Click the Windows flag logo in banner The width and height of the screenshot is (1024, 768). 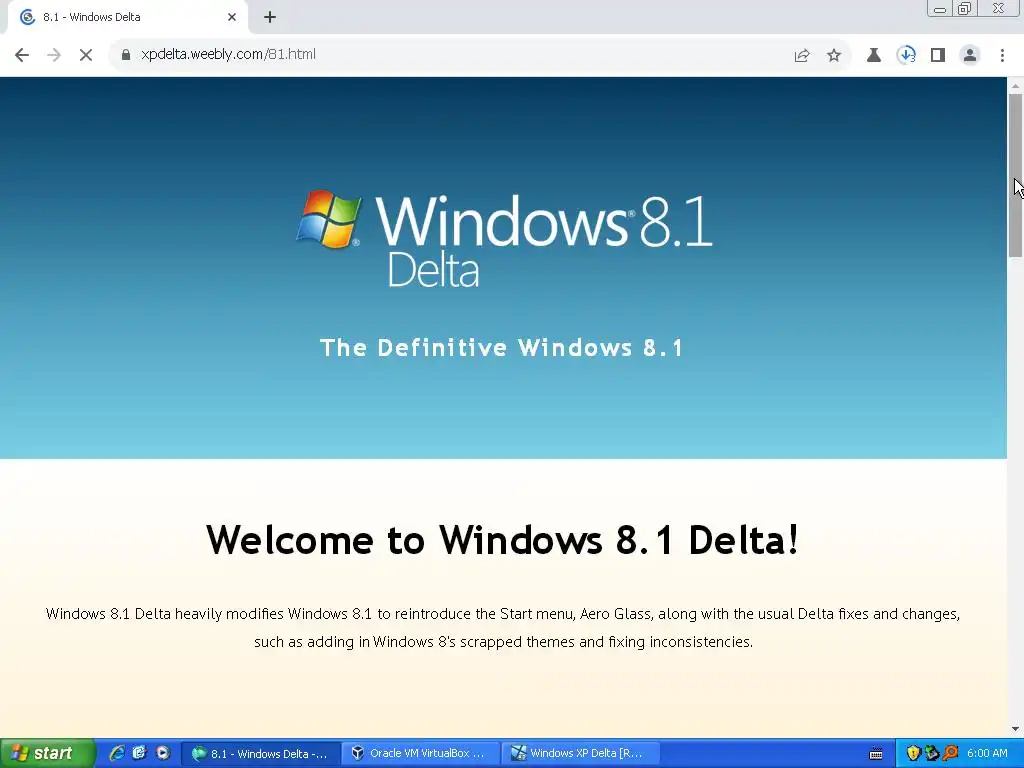pyautogui.click(x=328, y=219)
